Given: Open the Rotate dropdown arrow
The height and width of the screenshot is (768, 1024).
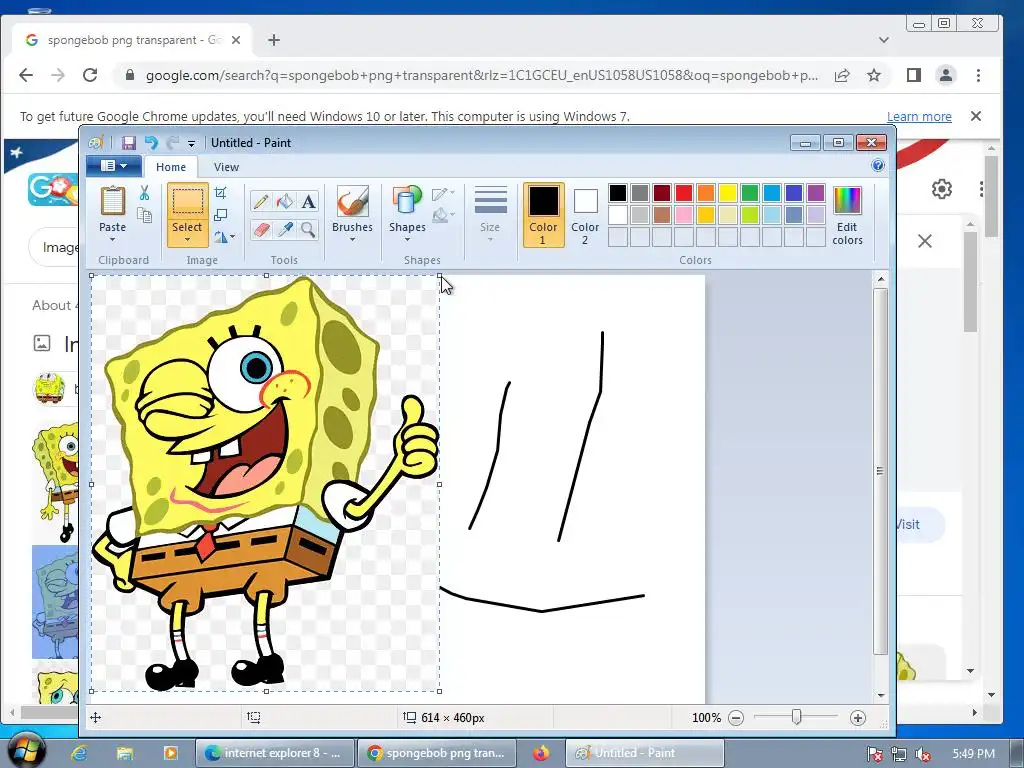Looking at the screenshot, I should point(232,237).
